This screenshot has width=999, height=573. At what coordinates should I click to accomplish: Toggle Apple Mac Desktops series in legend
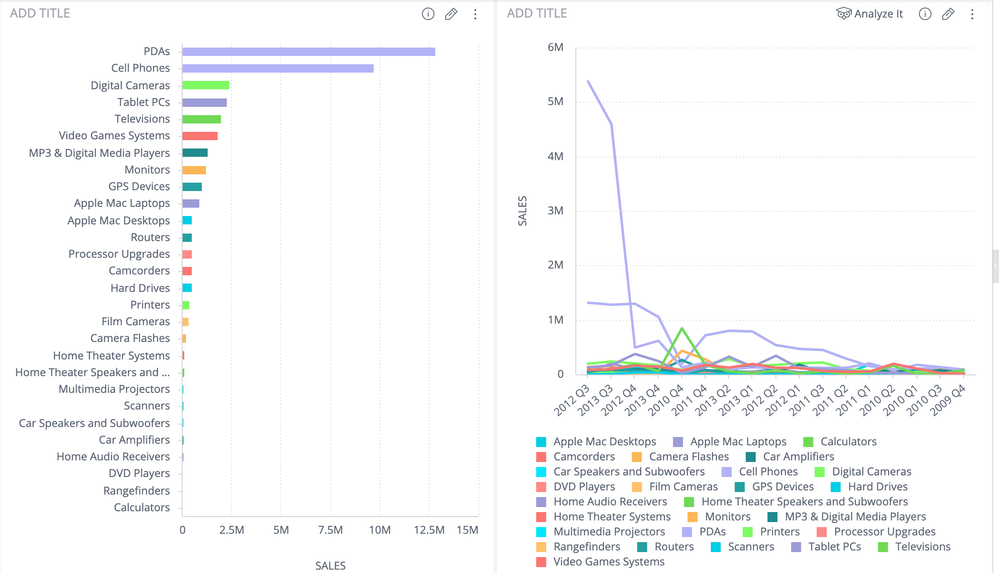click(x=604, y=442)
